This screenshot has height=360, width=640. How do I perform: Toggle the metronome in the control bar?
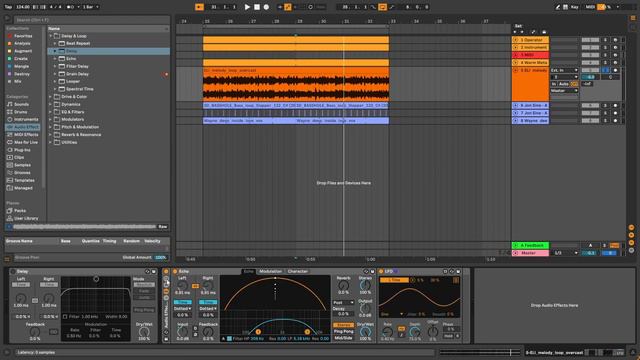click(70, 7)
